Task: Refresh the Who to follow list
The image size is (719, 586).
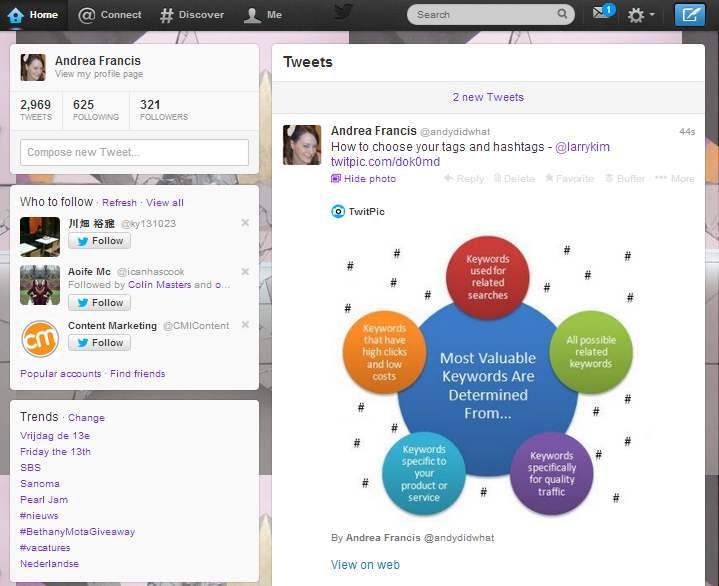Action: point(119,203)
